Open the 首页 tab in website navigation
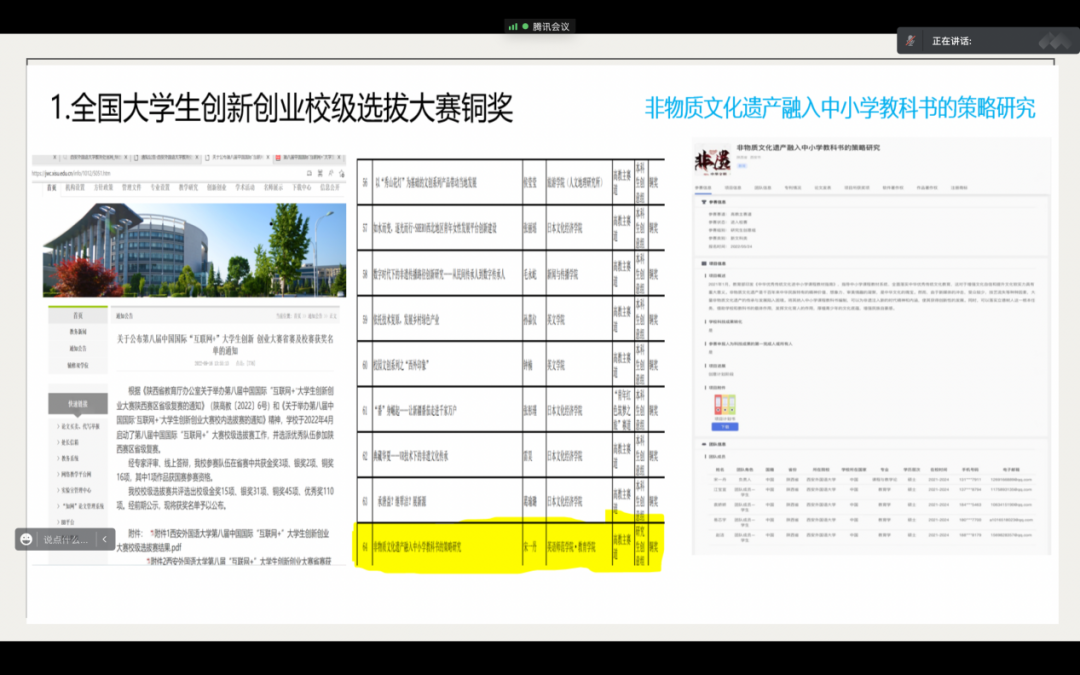Image resolution: width=1080 pixels, height=675 pixels. pyautogui.click(x=51, y=187)
